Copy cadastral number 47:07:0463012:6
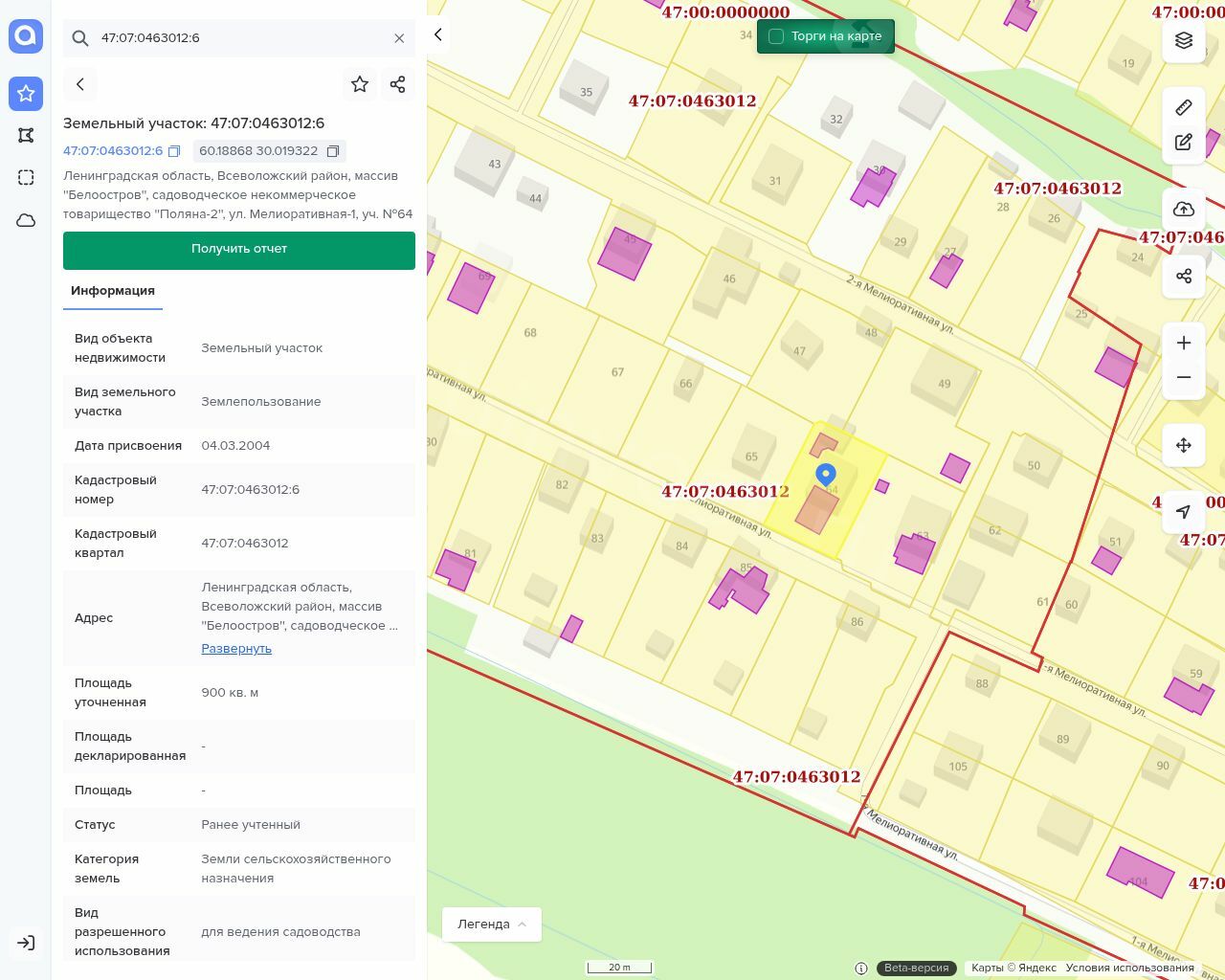Viewport: 1225px width, 980px height. pyautogui.click(x=174, y=151)
